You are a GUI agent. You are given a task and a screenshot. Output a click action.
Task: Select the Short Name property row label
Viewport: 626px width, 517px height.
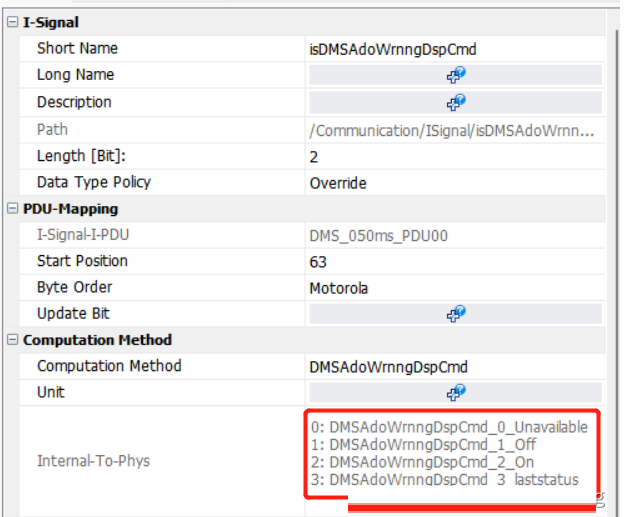(77, 48)
